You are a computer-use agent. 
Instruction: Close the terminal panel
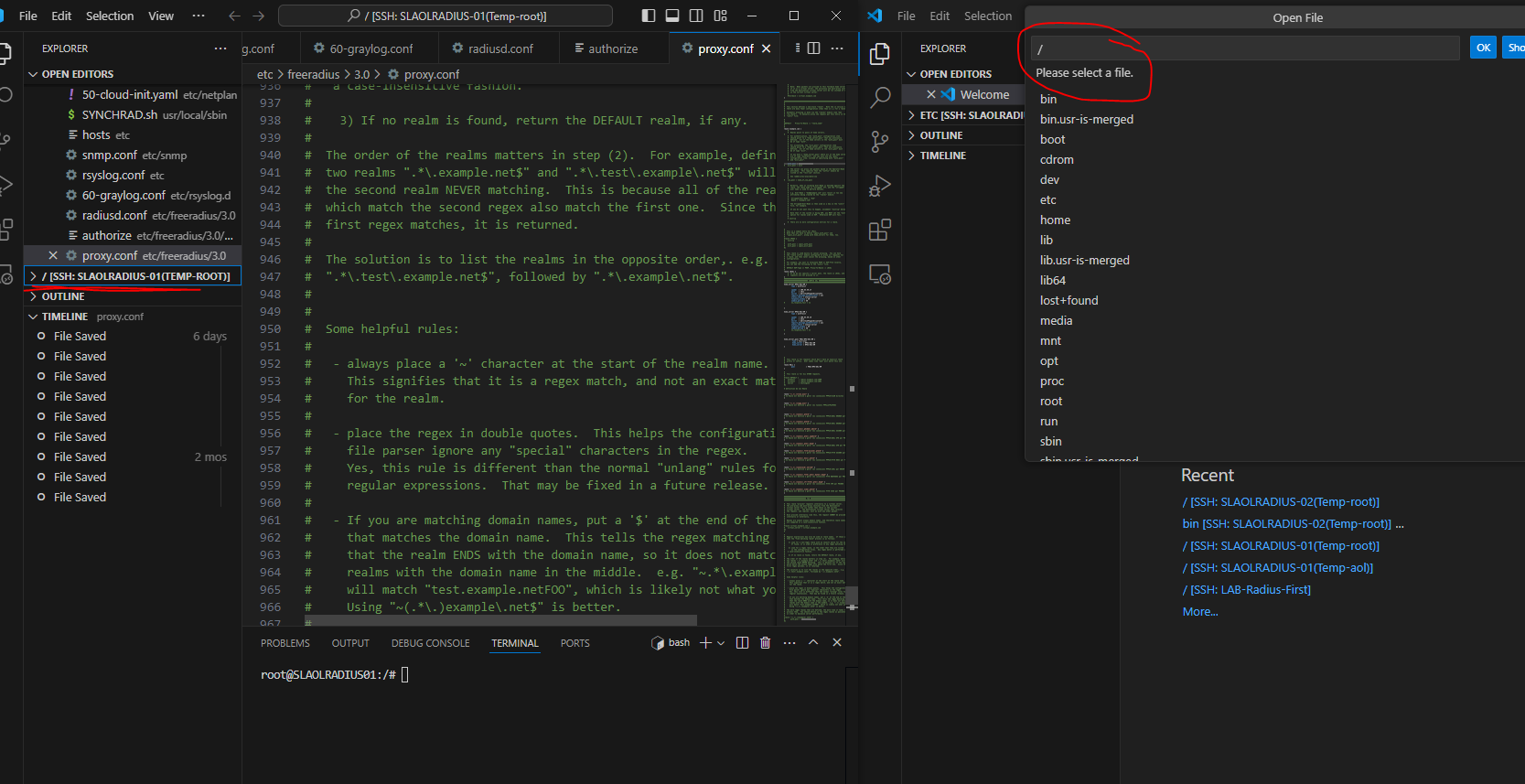click(837, 643)
